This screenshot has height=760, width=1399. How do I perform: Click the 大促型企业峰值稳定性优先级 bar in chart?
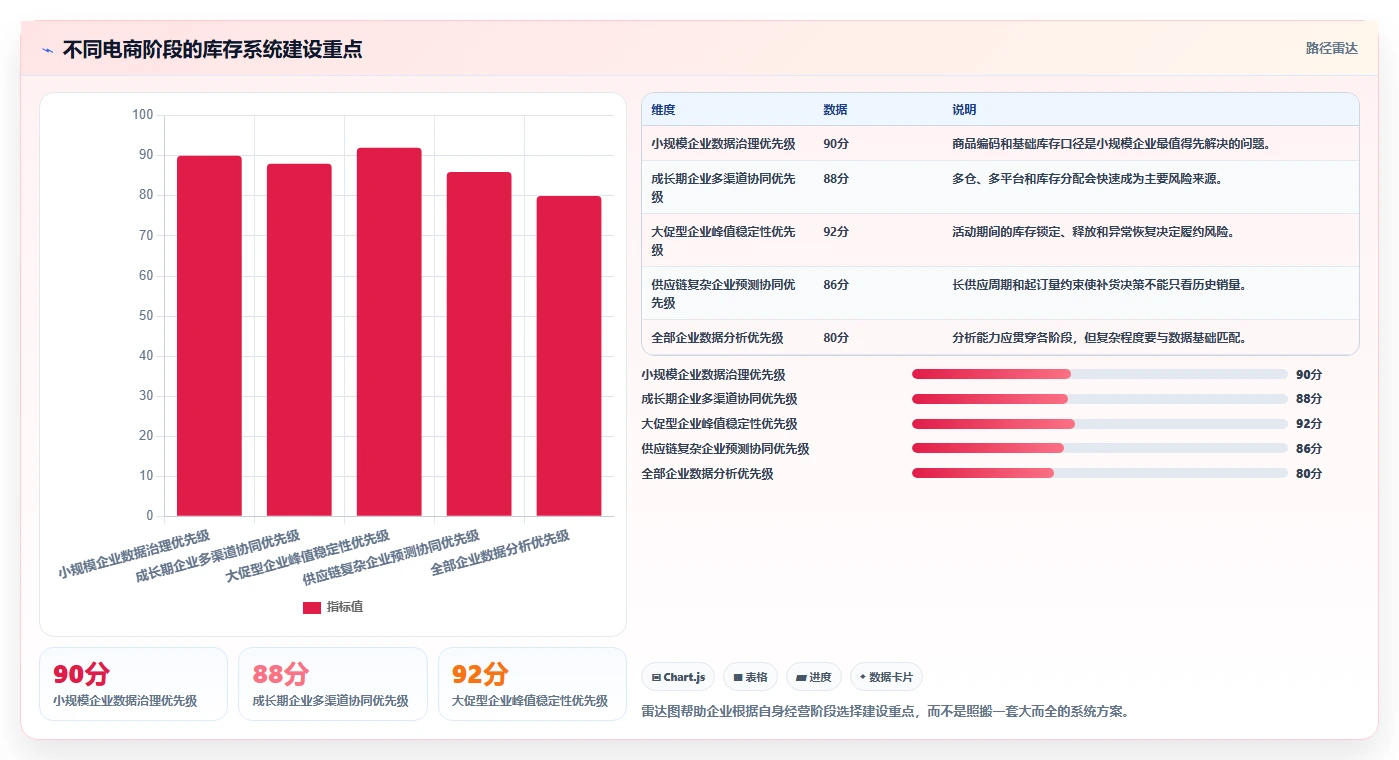click(389, 332)
